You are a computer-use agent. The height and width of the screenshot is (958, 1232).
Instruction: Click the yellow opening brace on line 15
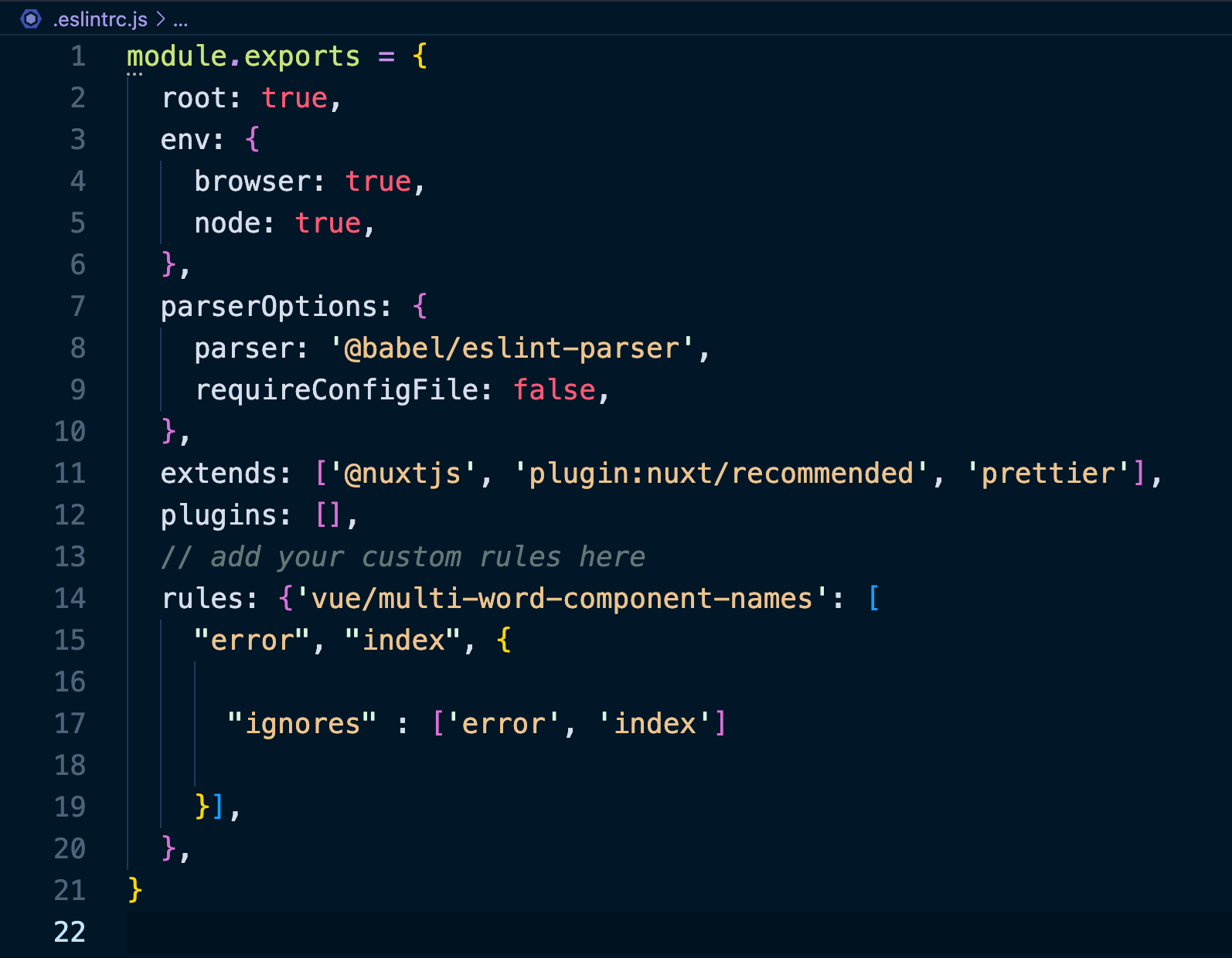504,640
